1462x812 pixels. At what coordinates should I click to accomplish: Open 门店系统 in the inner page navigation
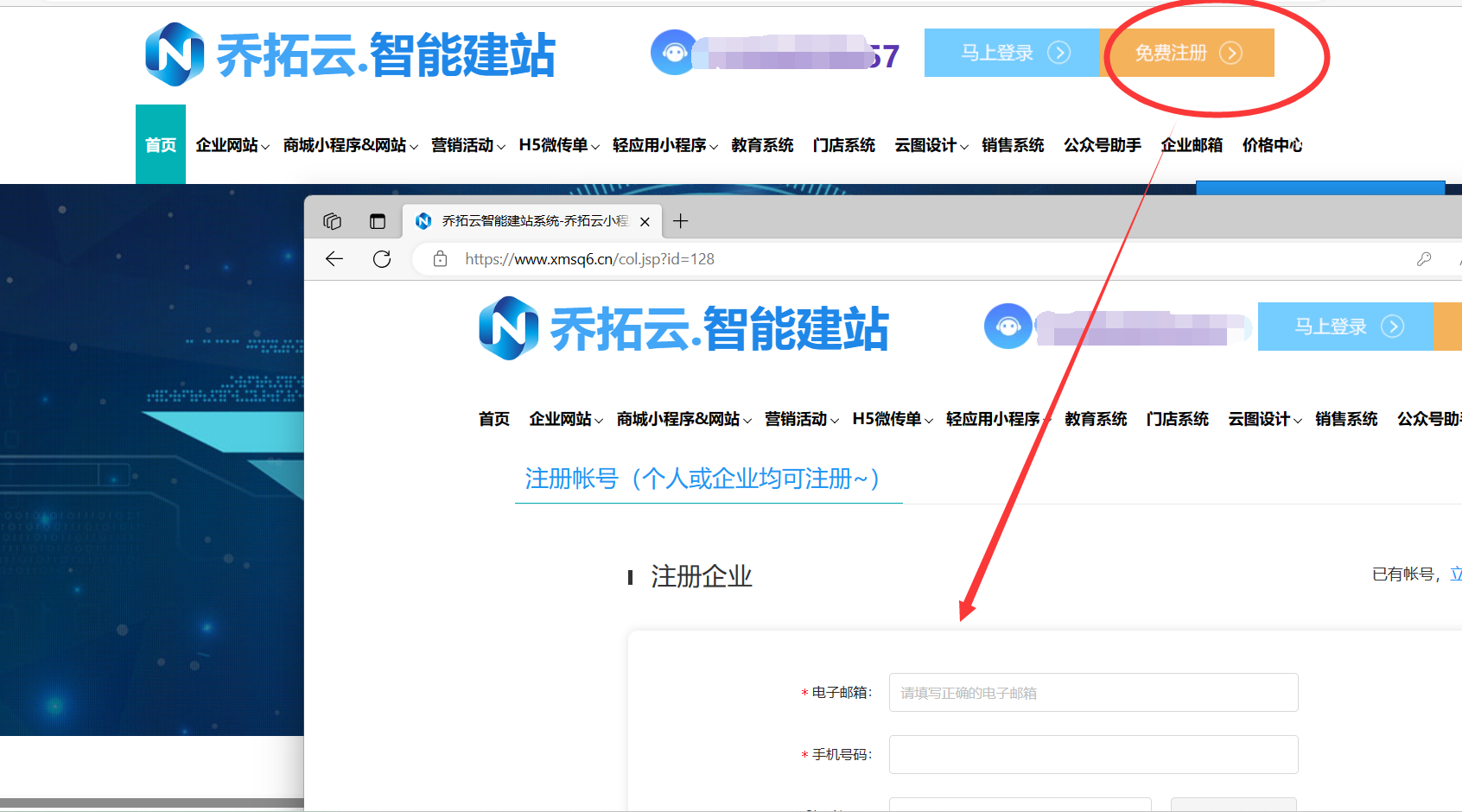tap(1178, 419)
